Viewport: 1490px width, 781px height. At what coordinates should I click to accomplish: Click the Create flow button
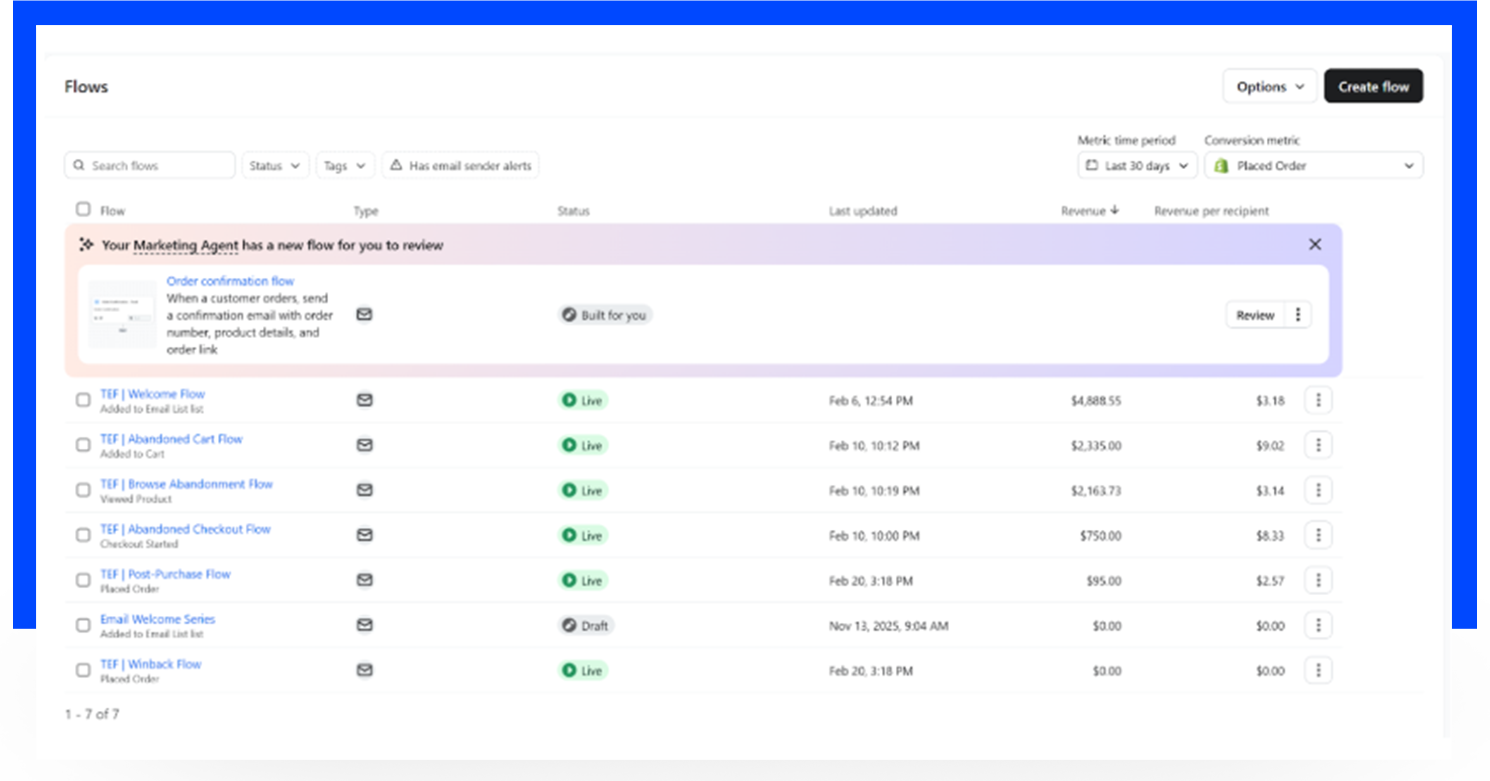click(x=1373, y=87)
